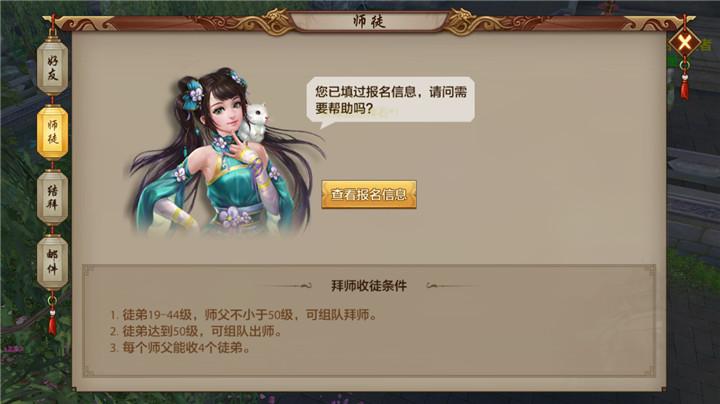Click the 师徒 title banner
The width and height of the screenshot is (720, 404).
pos(369,21)
